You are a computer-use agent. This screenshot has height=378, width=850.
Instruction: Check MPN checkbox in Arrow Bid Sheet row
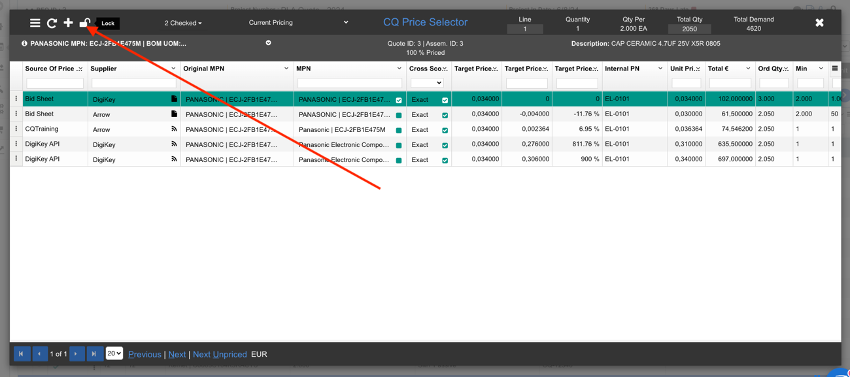tap(399, 115)
